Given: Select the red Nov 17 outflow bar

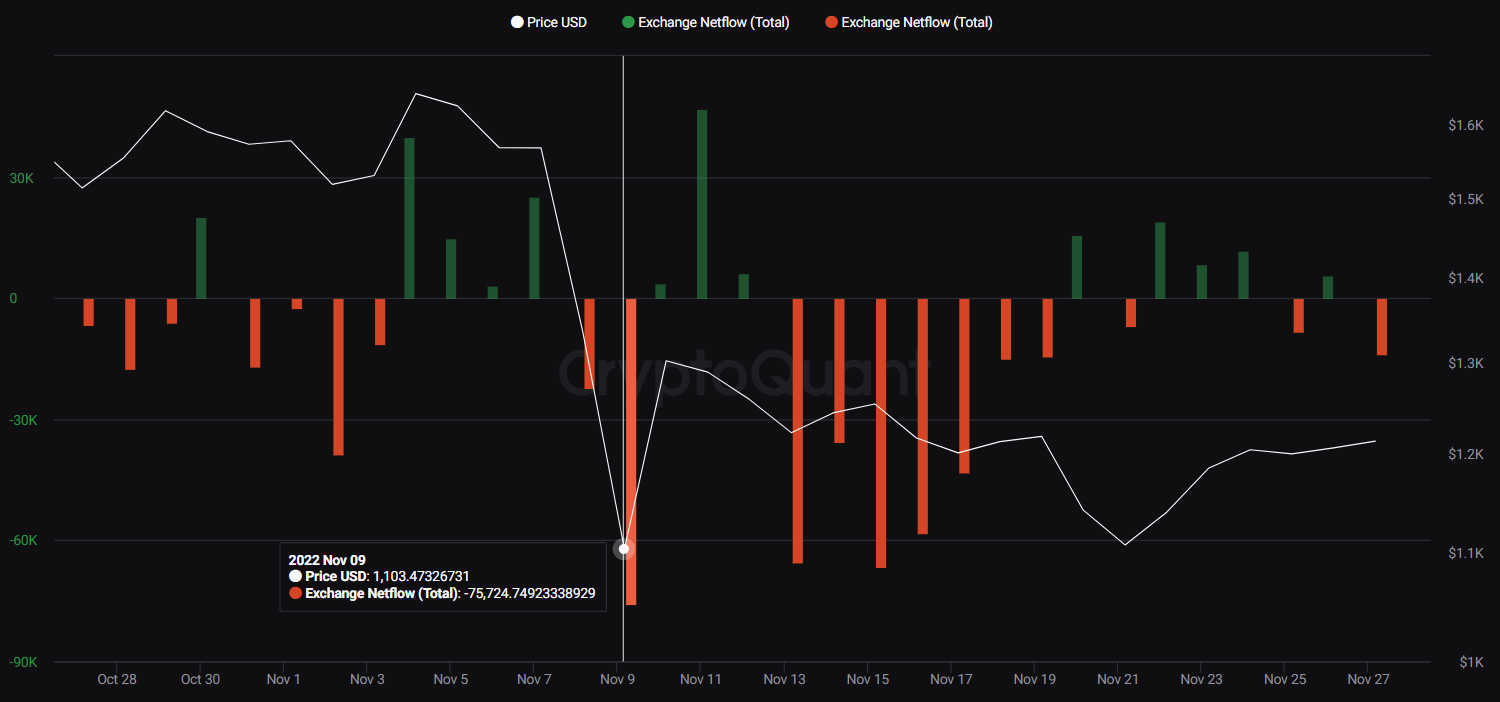Looking at the screenshot, I should (964, 386).
